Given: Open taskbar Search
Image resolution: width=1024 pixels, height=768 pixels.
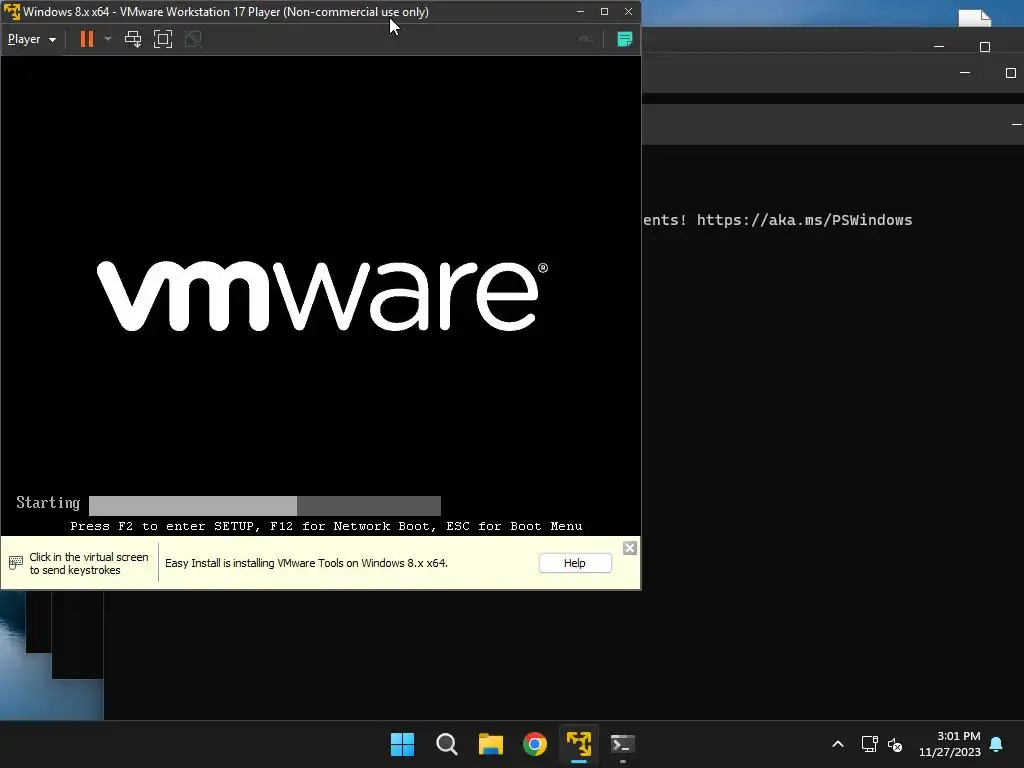Looking at the screenshot, I should (447, 744).
